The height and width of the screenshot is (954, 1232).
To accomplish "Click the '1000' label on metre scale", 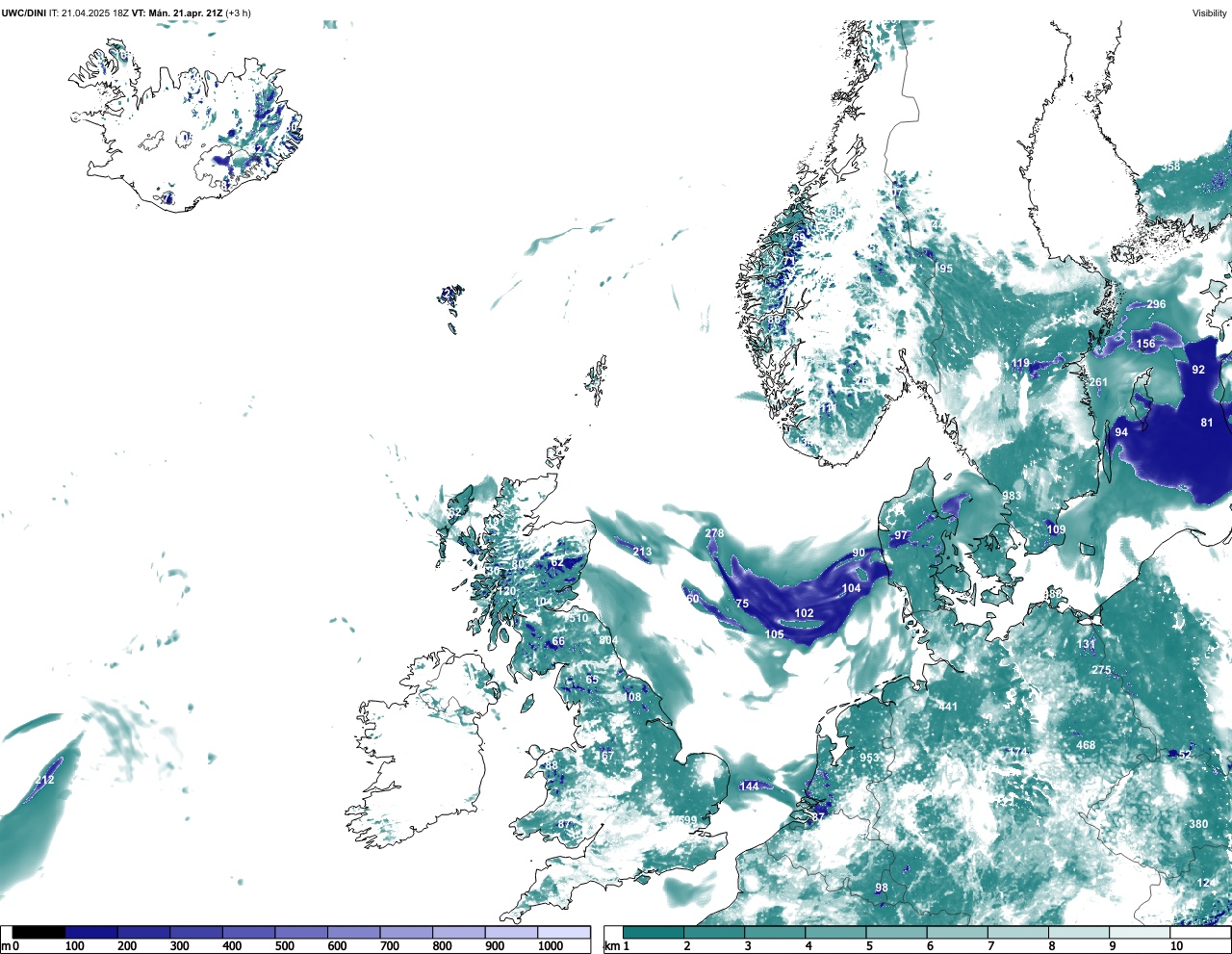I will pyautogui.click(x=551, y=946).
